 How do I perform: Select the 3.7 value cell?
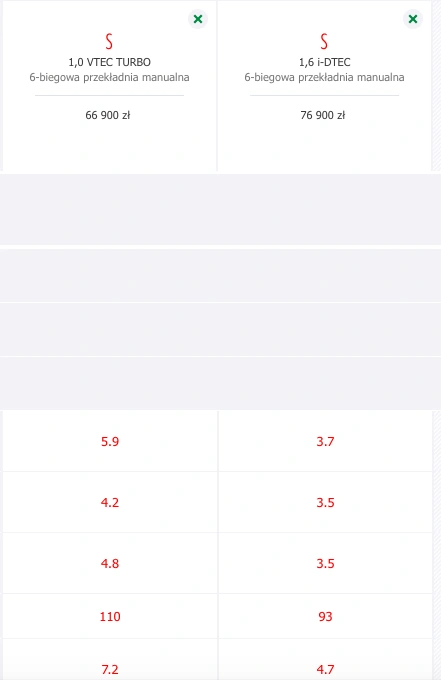325,441
